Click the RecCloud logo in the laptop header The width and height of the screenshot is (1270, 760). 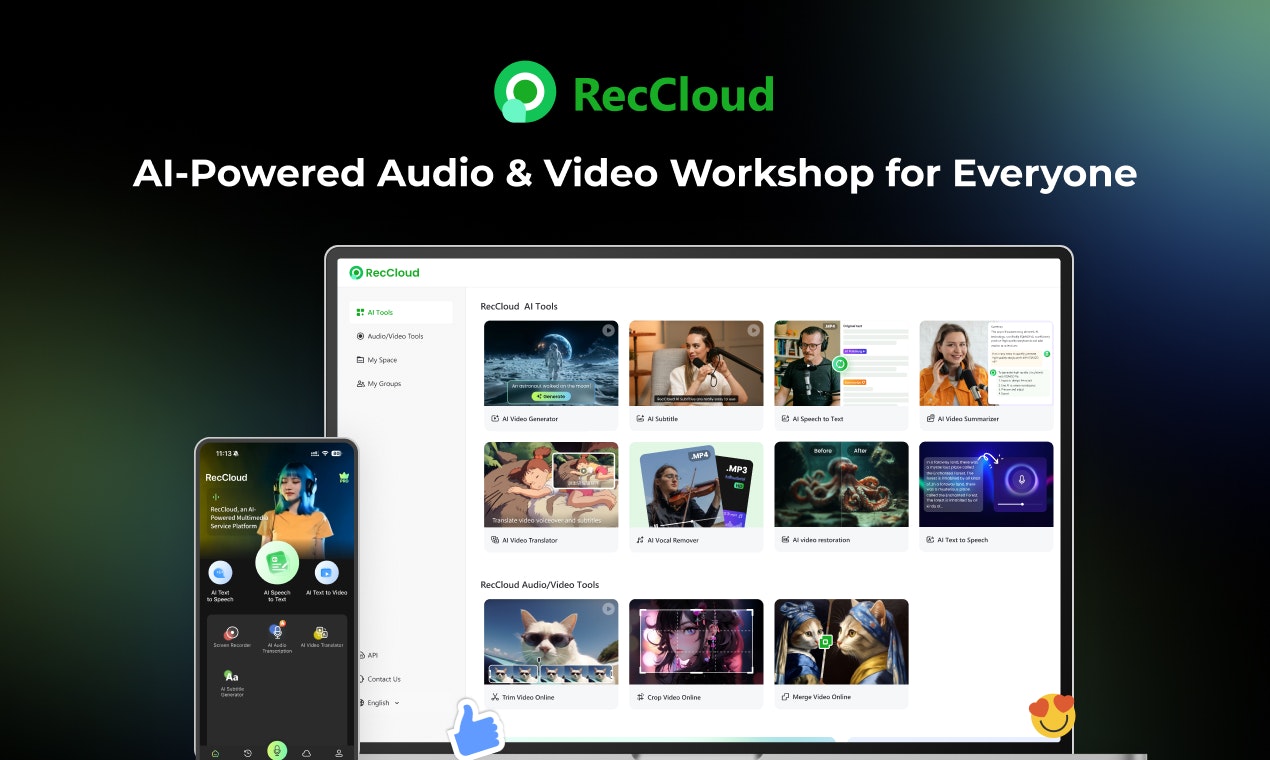click(384, 273)
